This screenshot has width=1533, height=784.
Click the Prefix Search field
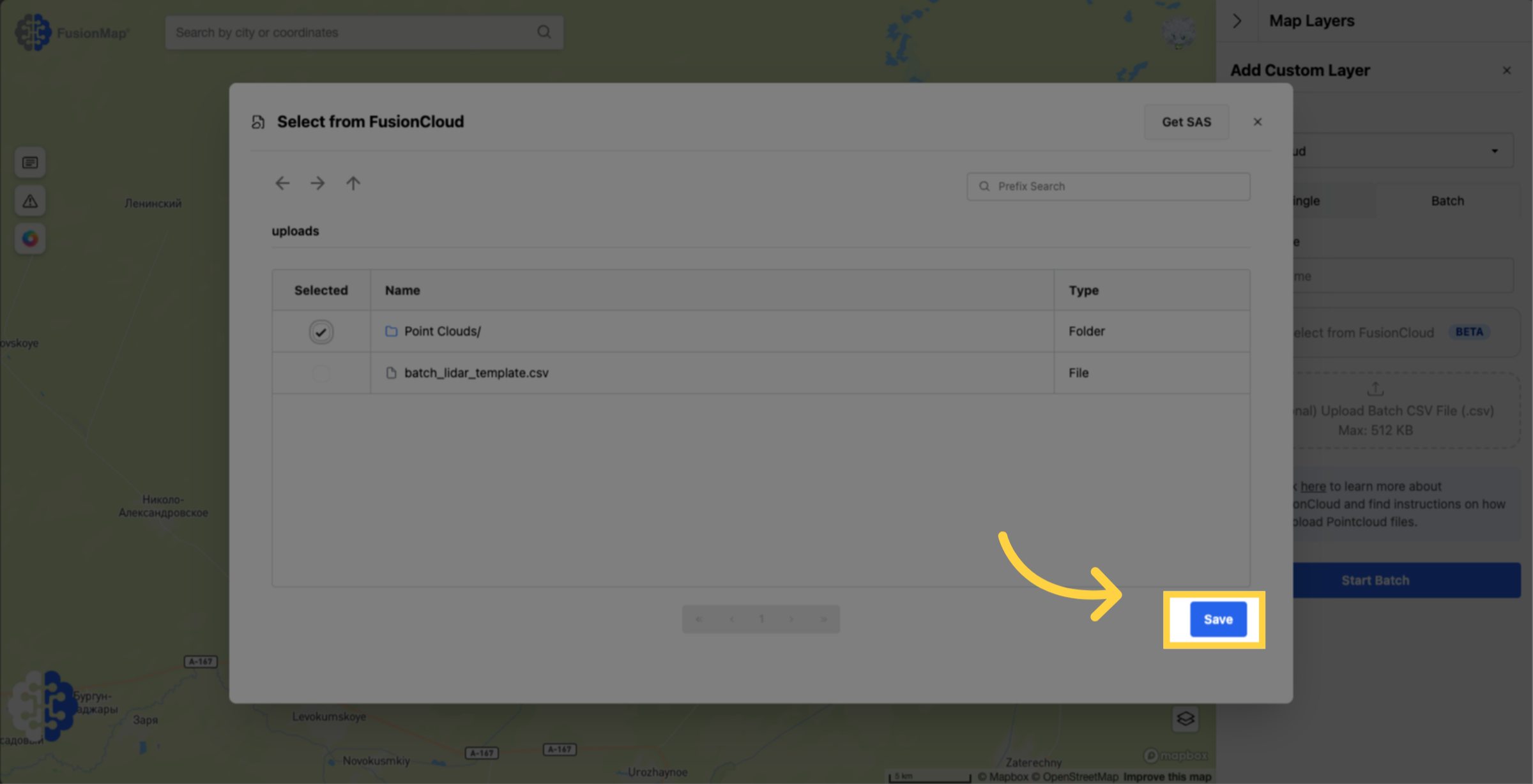coord(1108,186)
